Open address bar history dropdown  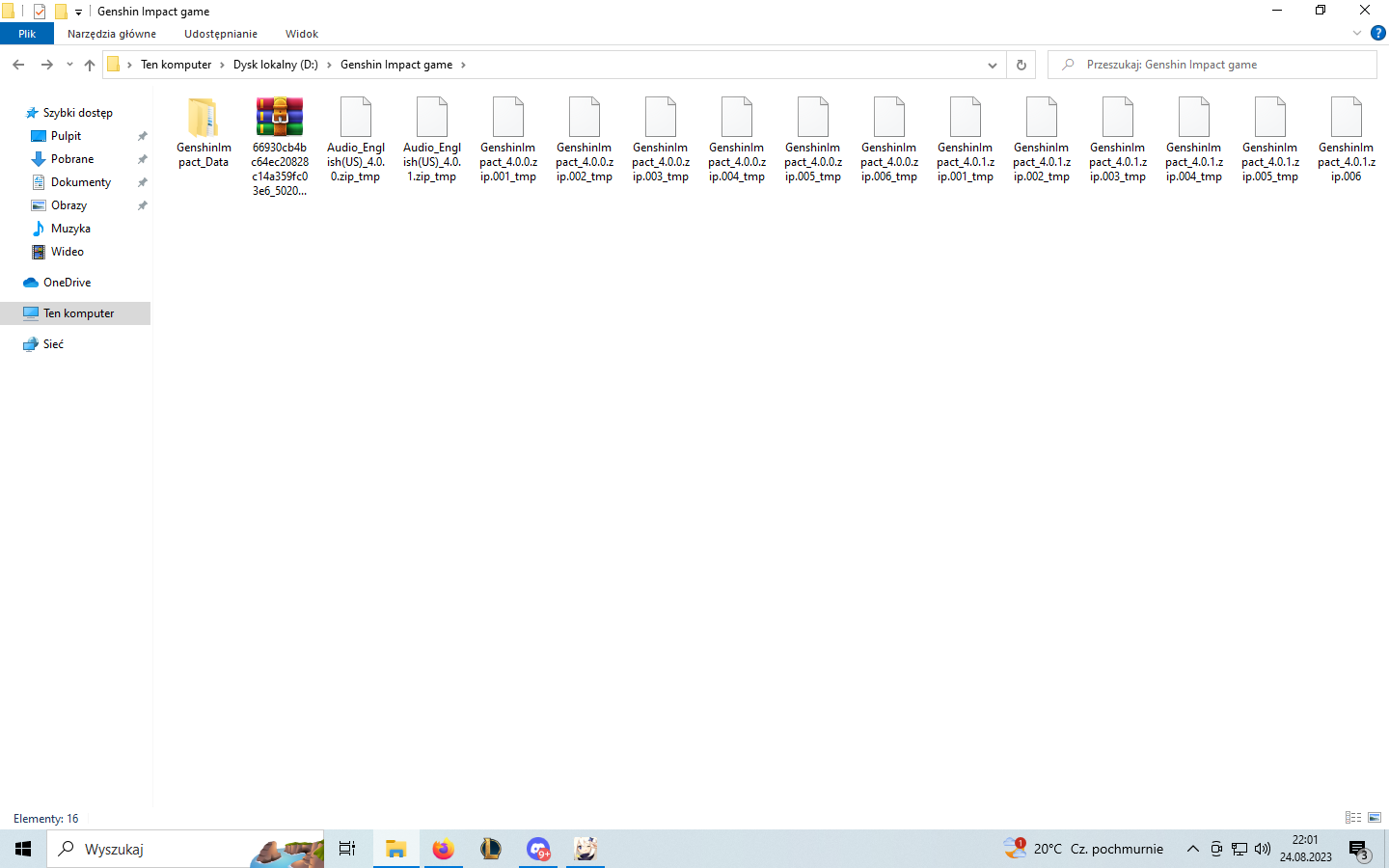tap(992, 65)
